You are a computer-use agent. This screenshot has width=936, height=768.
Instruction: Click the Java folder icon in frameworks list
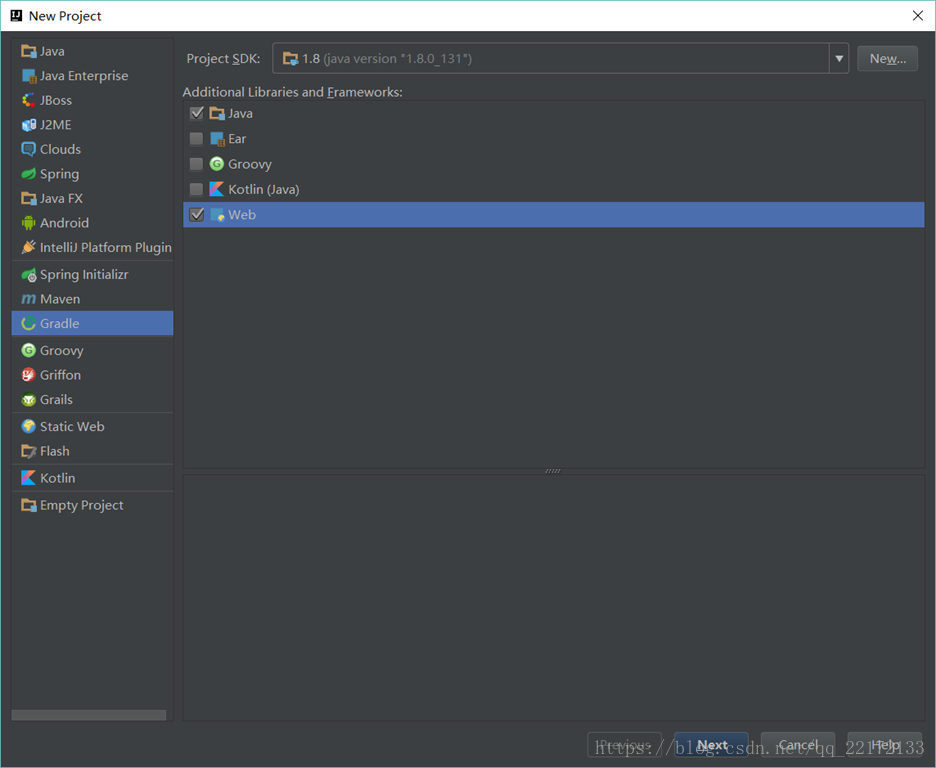(x=217, y=113)
